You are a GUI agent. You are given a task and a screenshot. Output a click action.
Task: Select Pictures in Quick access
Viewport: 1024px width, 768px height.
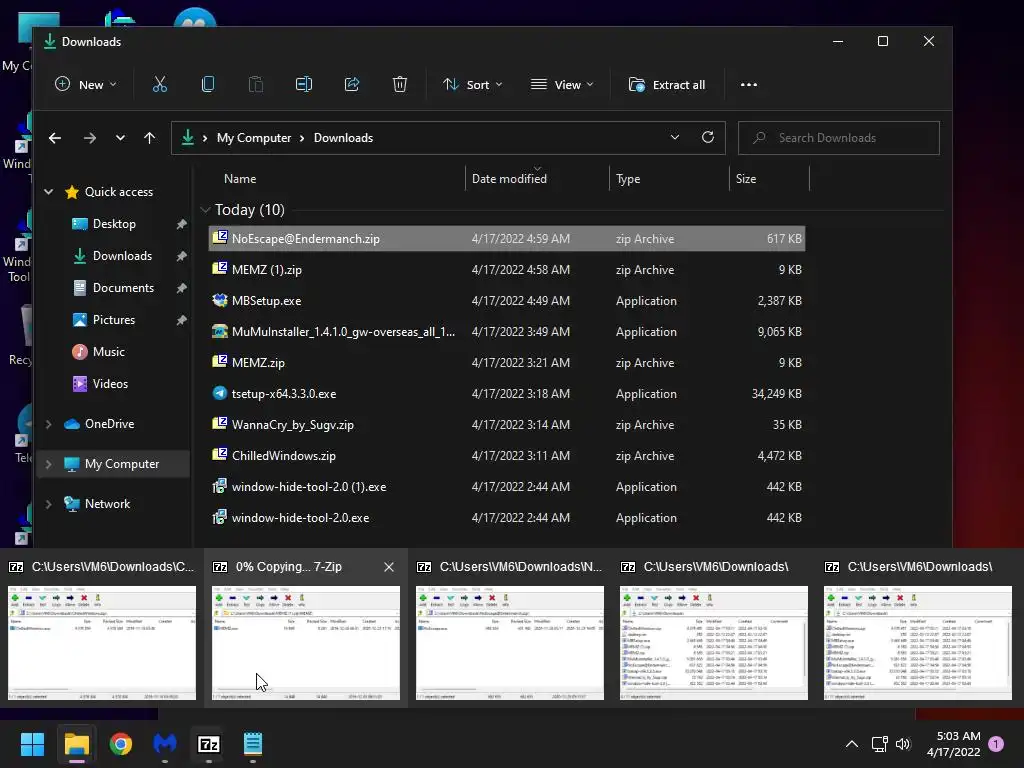click(114, 319)
